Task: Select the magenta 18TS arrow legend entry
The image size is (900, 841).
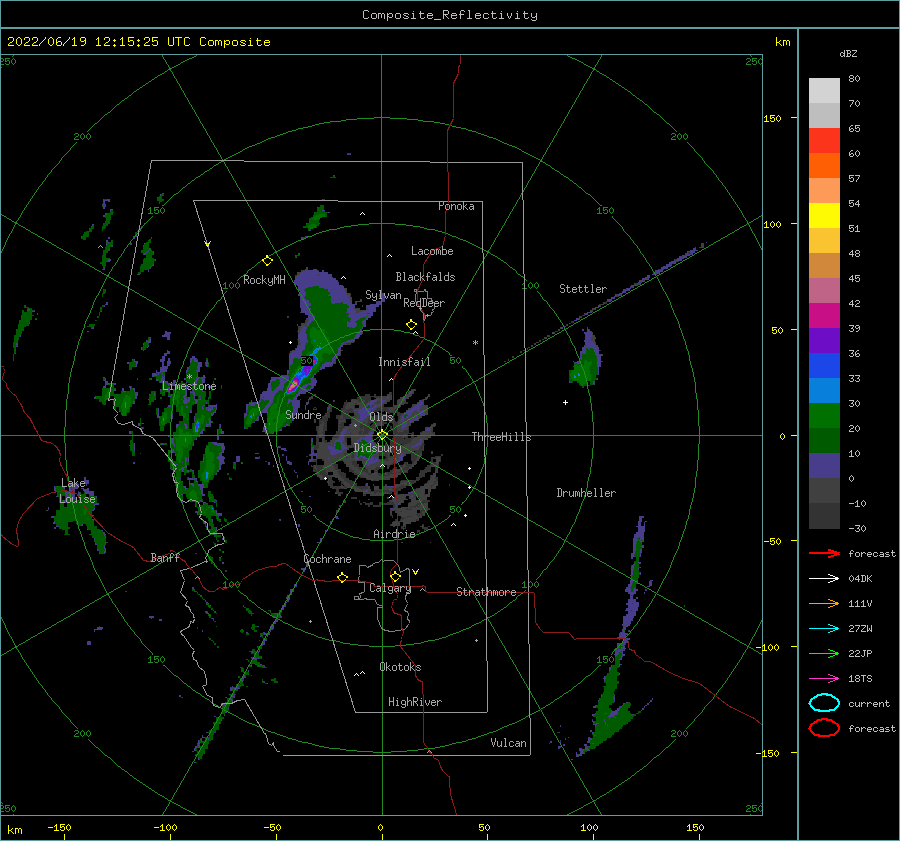Action: (x=824, y=679)
